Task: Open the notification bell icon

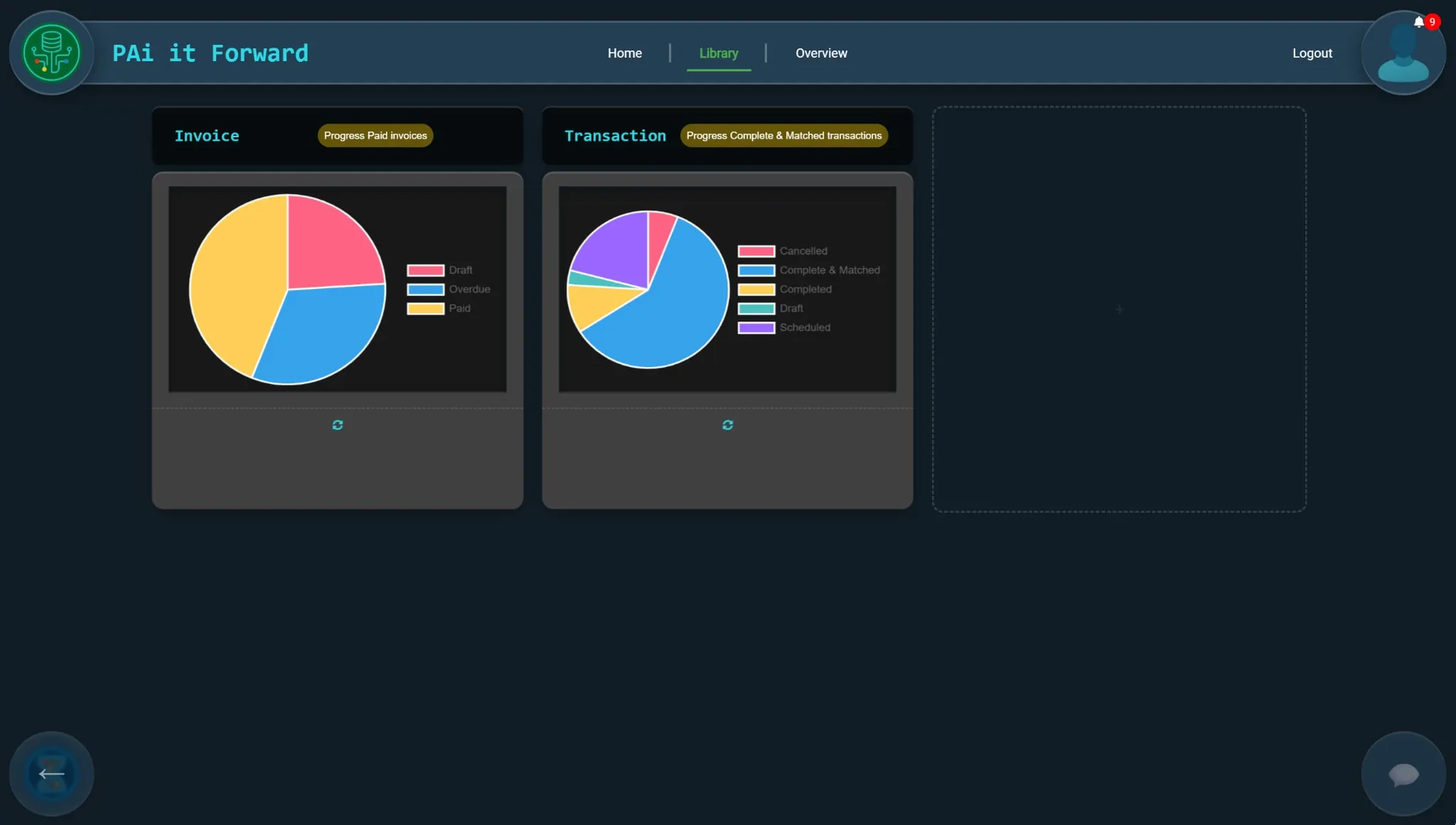Action: pyautogui.click(x=1418, y=22)
